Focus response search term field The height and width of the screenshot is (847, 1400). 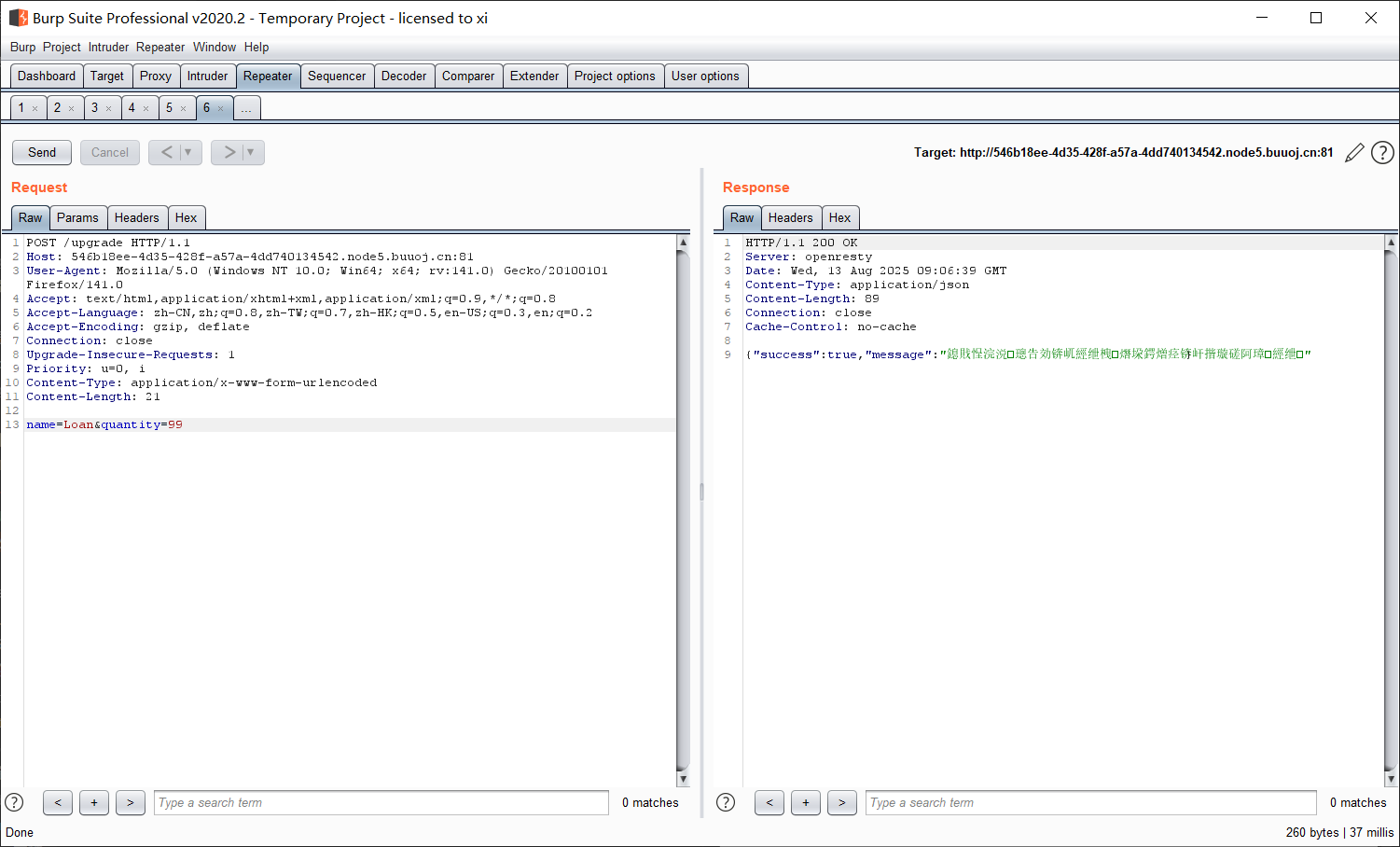1091,802
